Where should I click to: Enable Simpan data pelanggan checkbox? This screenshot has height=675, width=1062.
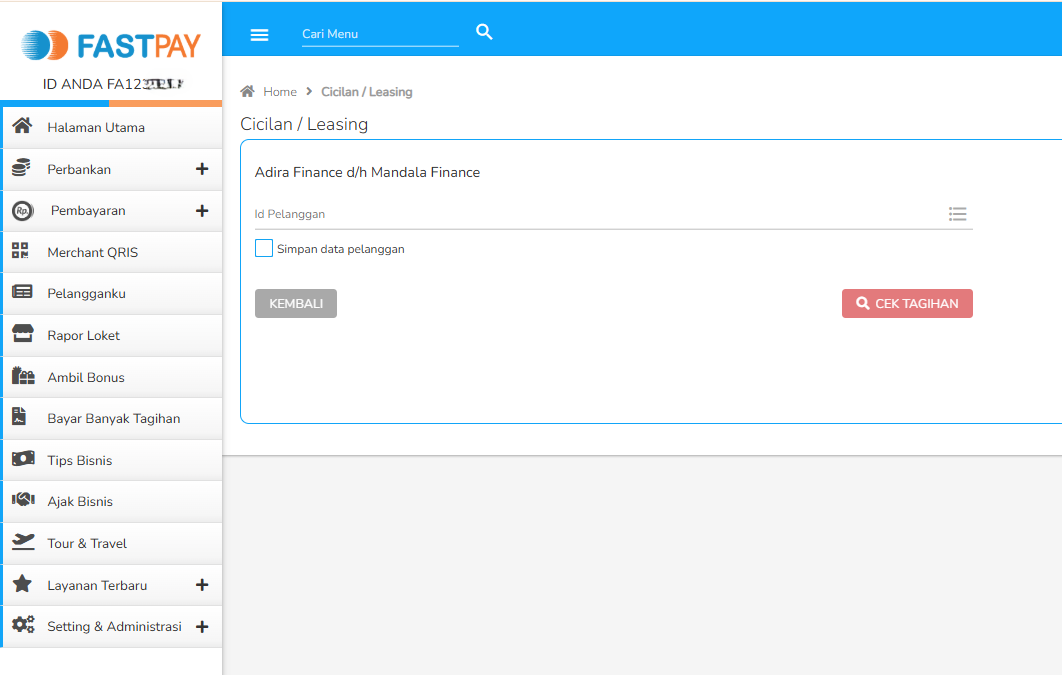tap(264, 249)
